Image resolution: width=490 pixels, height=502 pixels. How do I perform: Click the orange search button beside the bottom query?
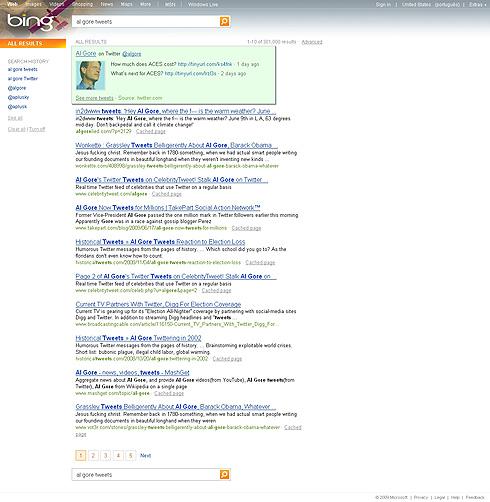[225, 474]
